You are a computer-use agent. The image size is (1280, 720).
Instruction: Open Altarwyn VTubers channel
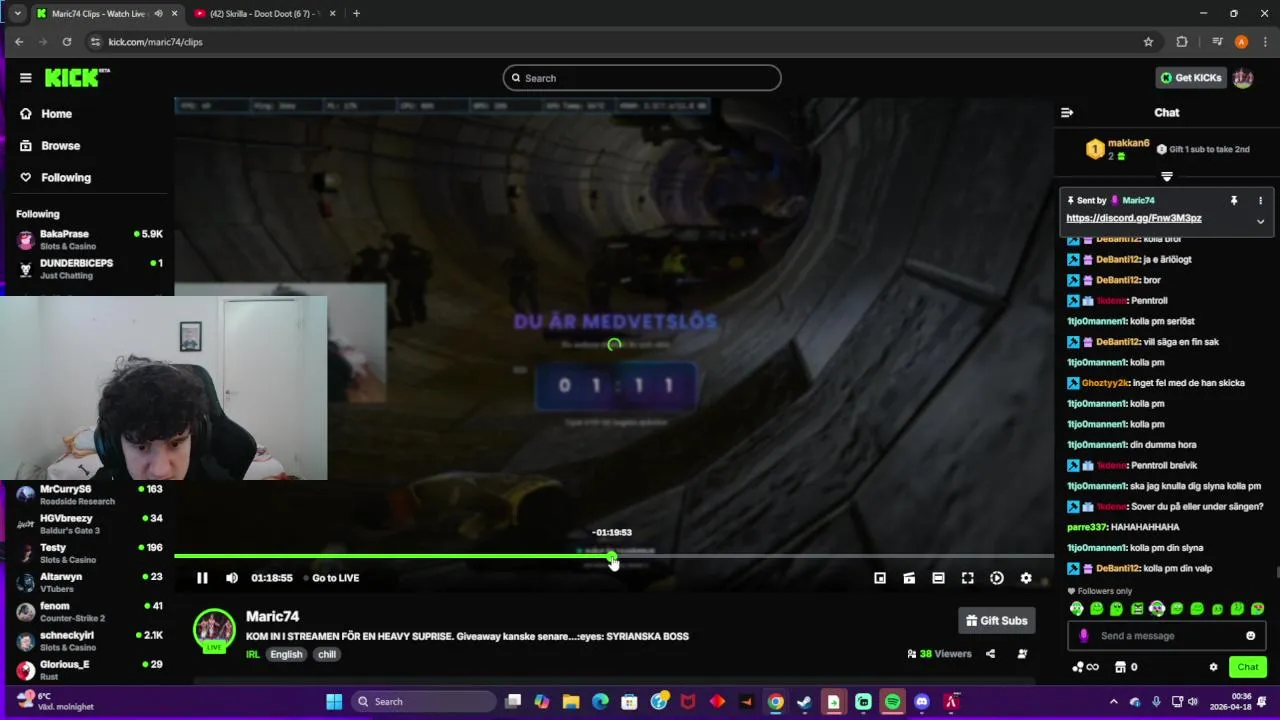pos(89,582)
